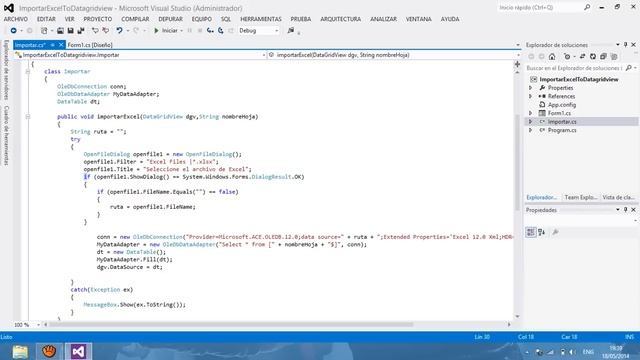Image resolution: width=640 pixels, height=360 pixels.
Task: Open the HERRAMIENTAS menu
Action: 261,19
